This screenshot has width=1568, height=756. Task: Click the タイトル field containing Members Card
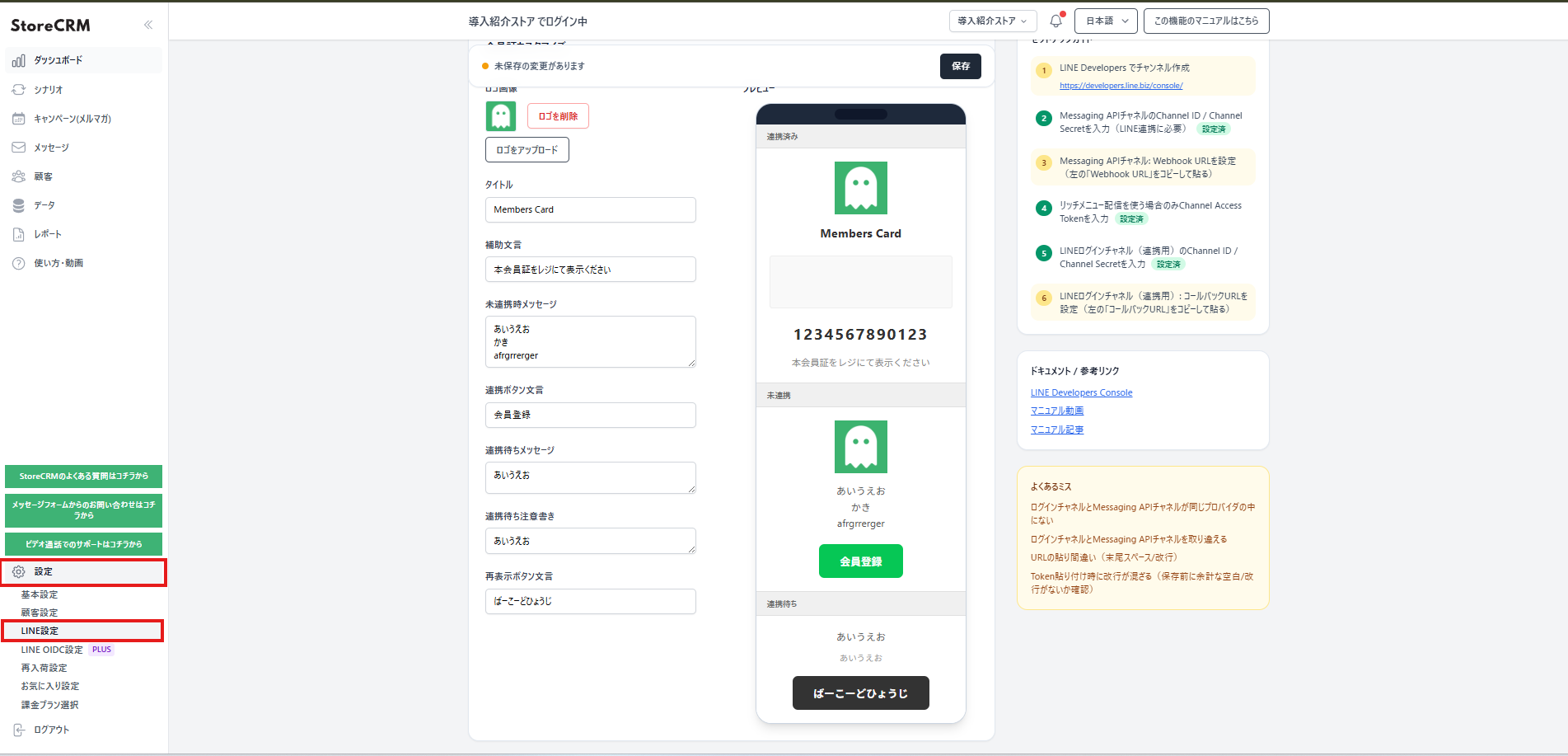click(590, 209)
